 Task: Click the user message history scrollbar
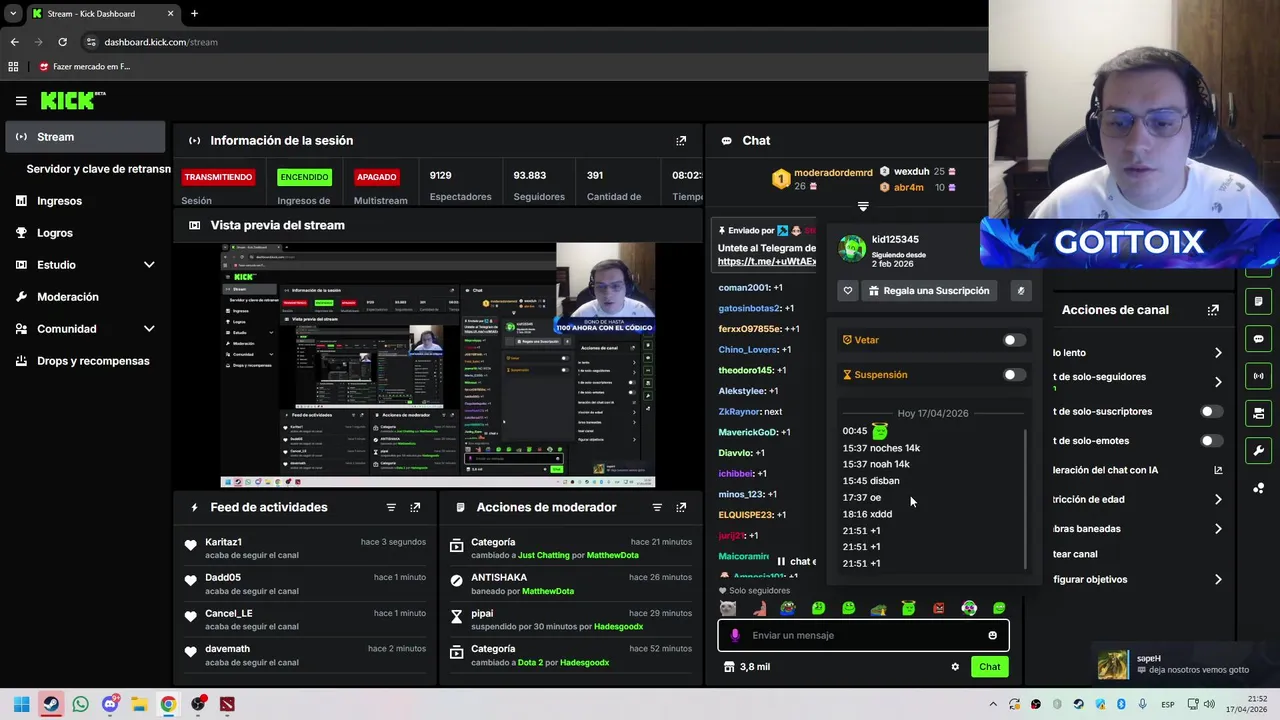[x=1025, y=500]
